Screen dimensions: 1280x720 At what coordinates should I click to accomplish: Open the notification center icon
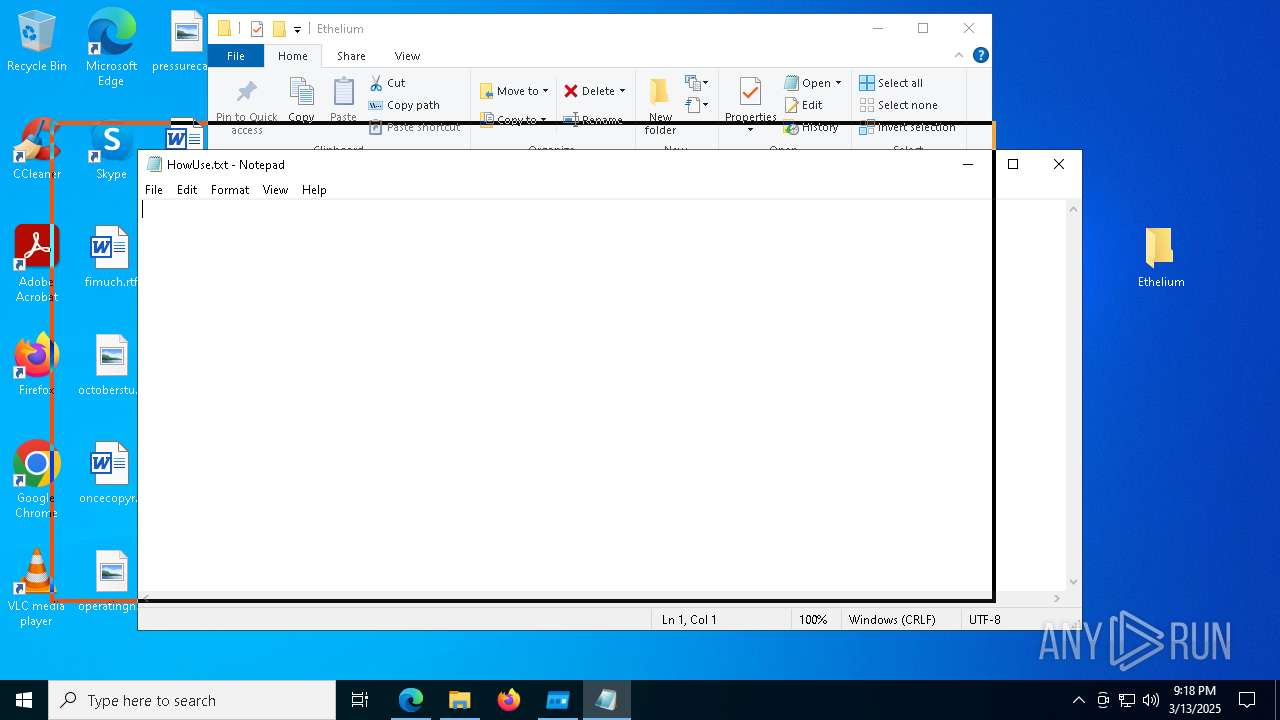point(1247,700)
